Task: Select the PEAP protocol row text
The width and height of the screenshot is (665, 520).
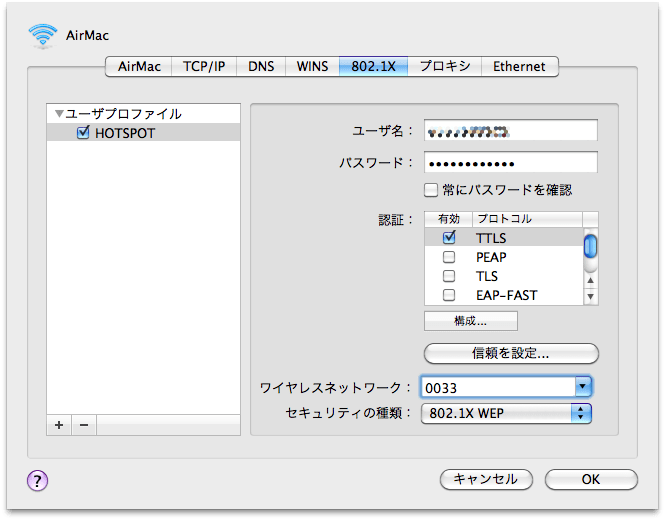Action: (x=491, y=257)
